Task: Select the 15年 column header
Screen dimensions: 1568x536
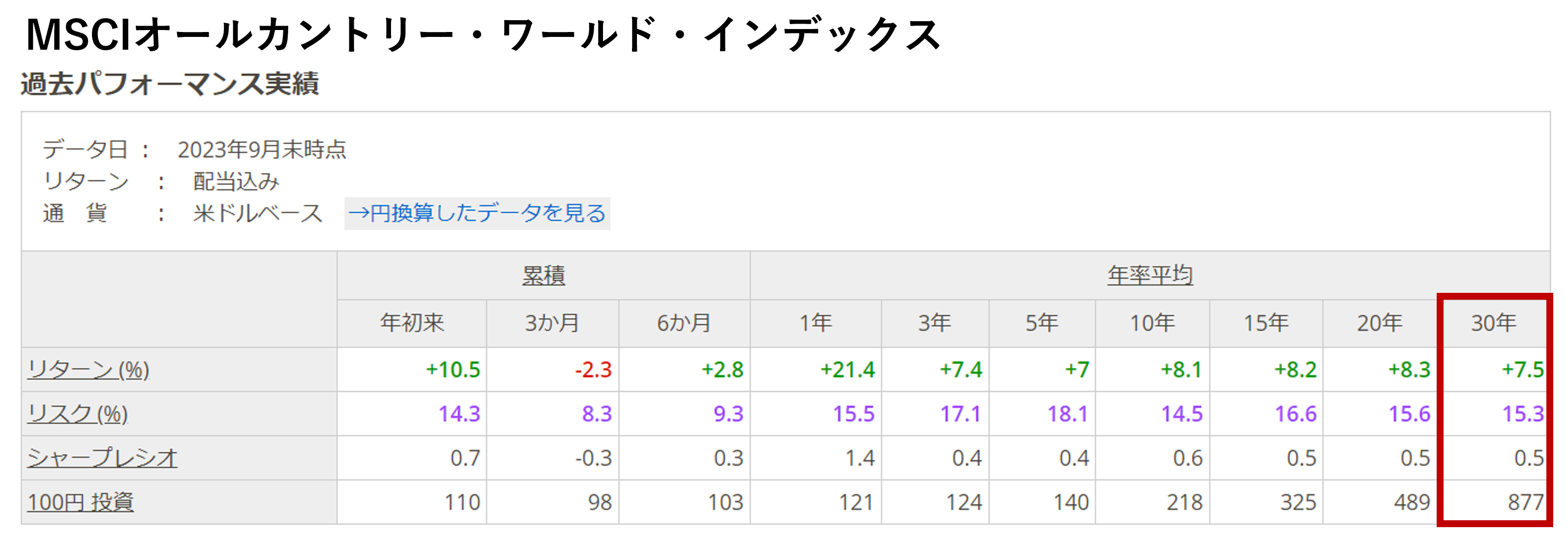Action: (x=1266, y=323)
